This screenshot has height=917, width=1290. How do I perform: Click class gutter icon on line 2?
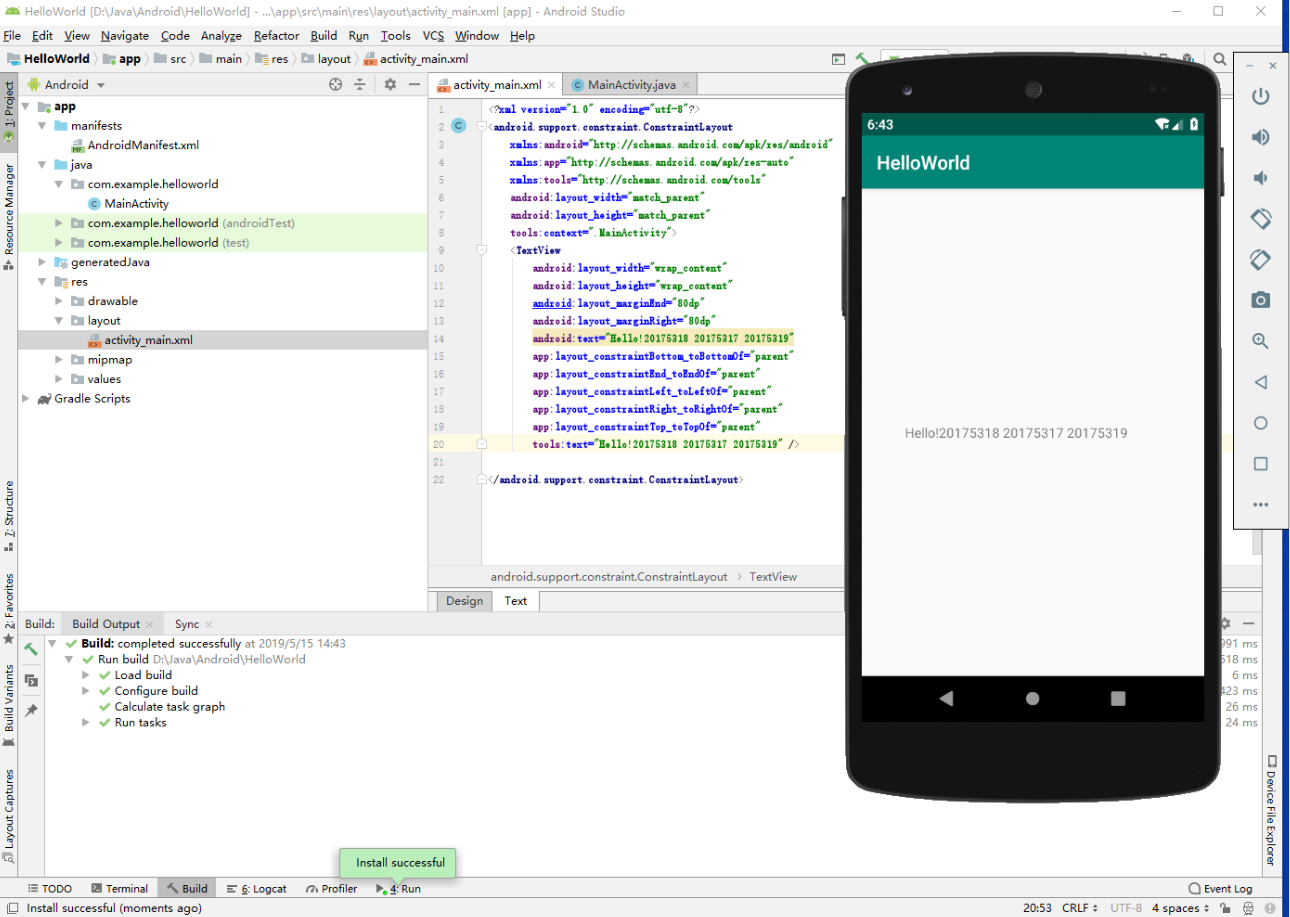tap(458, 126)
